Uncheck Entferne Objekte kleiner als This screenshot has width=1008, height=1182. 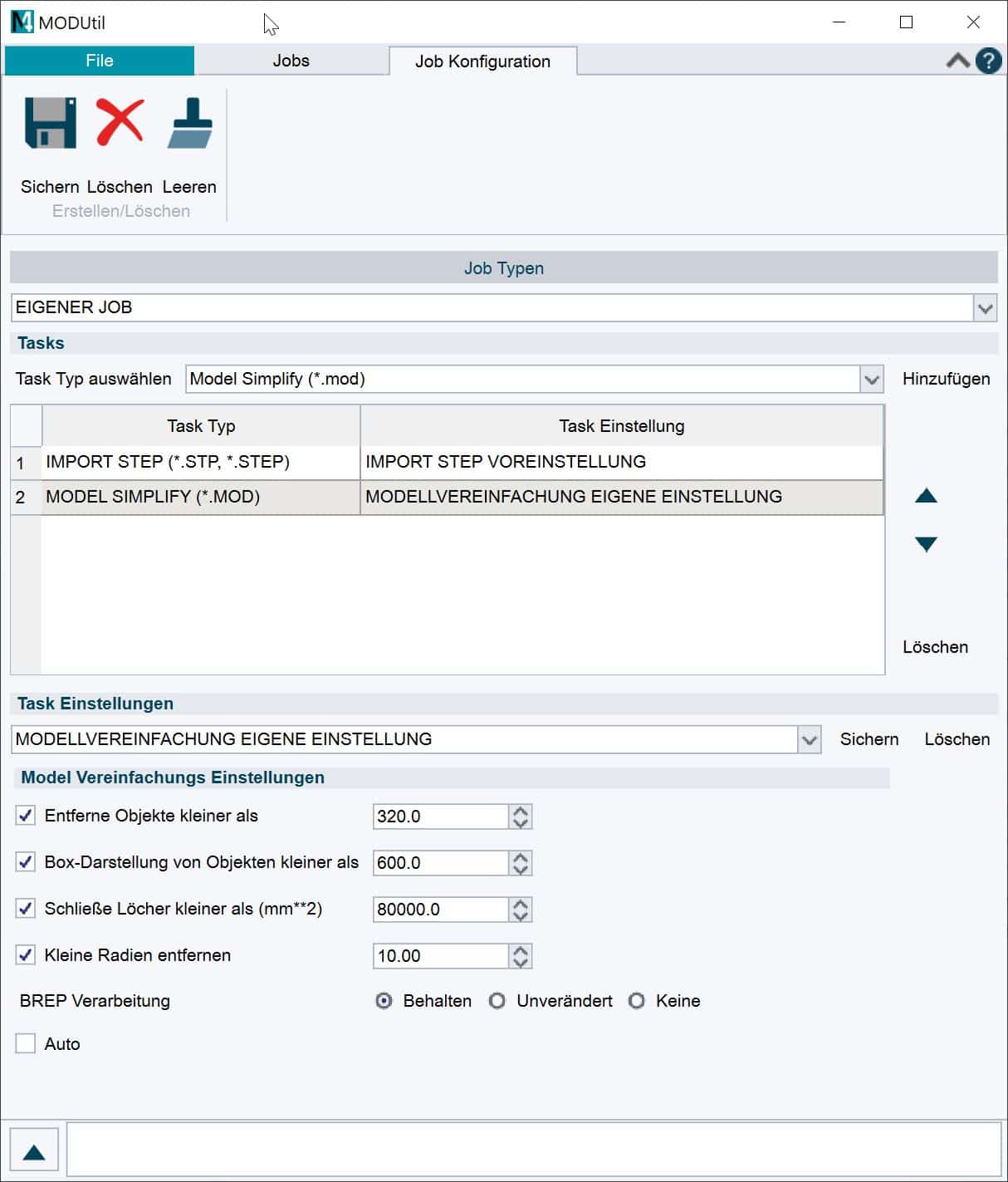pos(25,816)
